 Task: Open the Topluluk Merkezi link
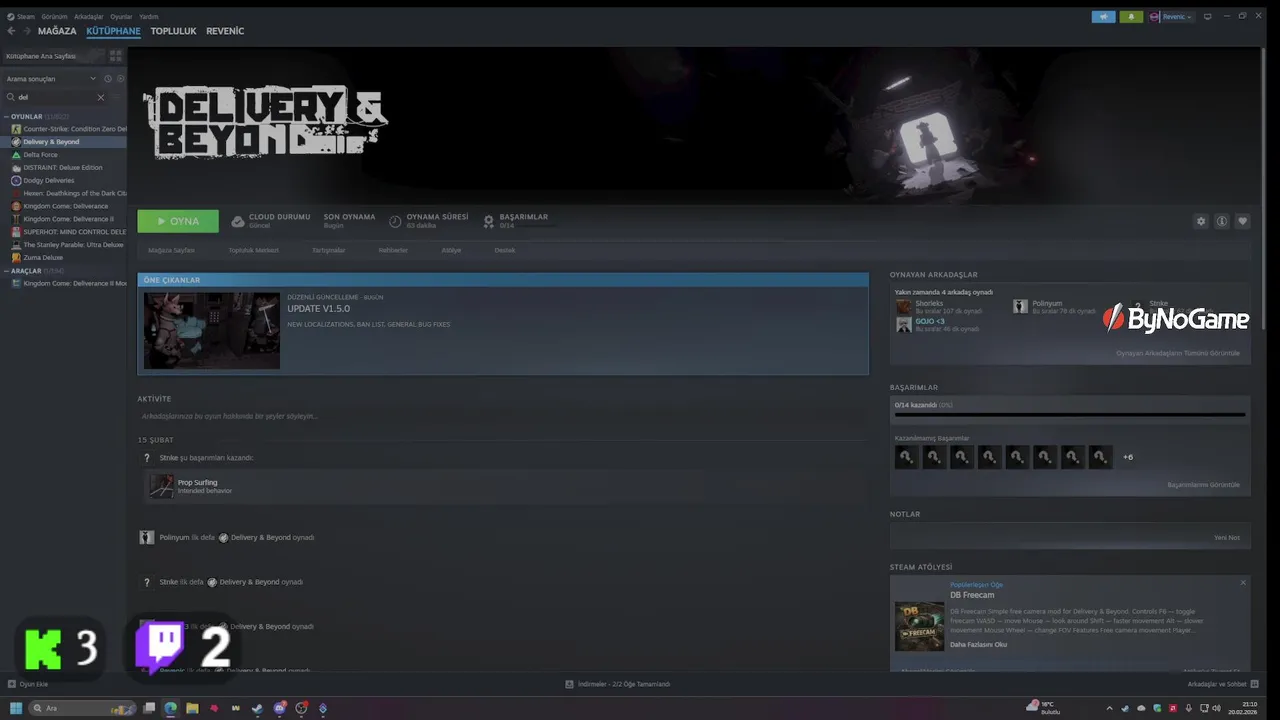(253, 250)
